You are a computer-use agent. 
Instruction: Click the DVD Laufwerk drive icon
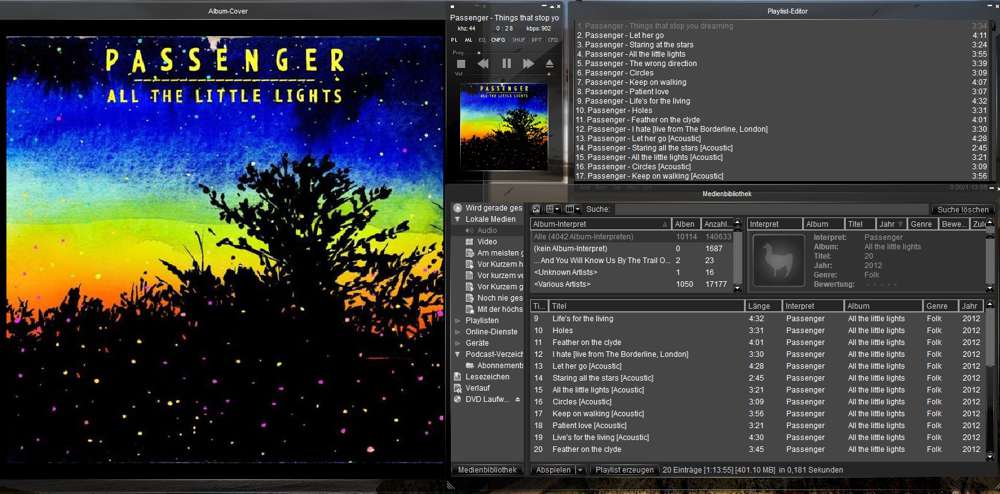point(458,399)
